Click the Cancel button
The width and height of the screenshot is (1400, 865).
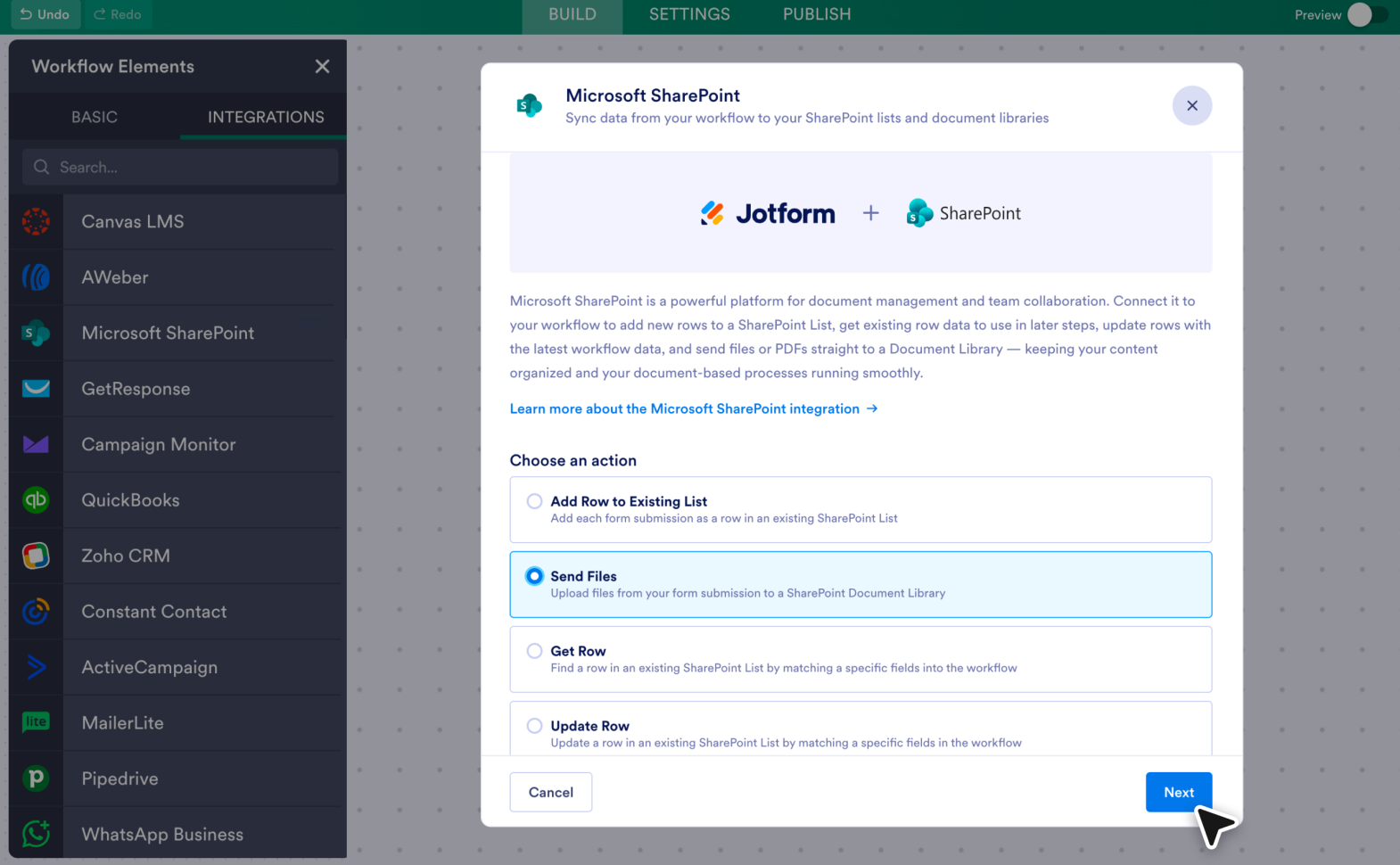click(x=551, y=792)
